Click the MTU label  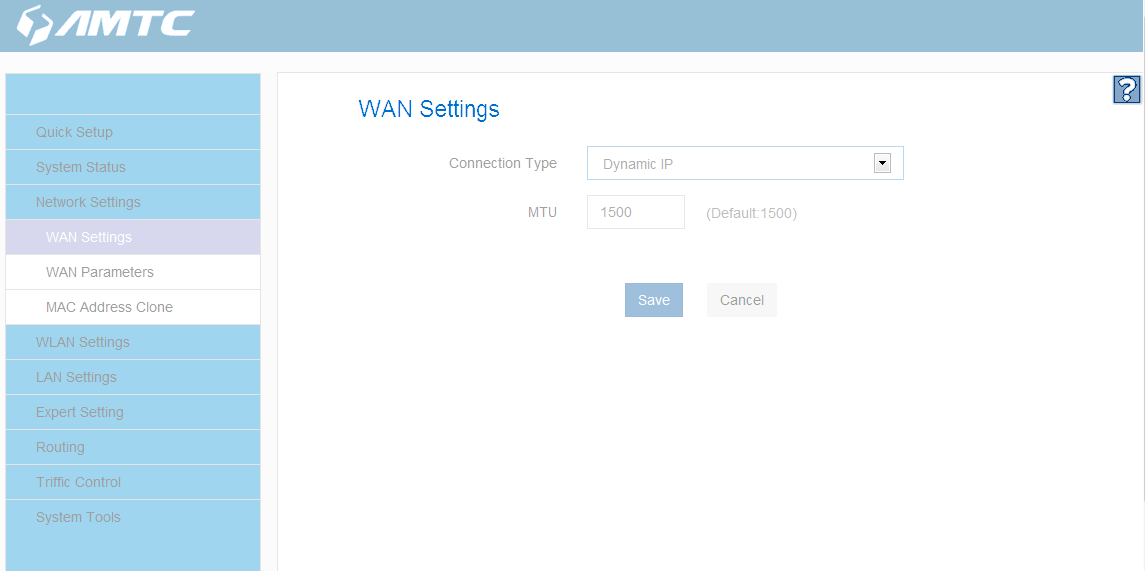tap(543, 212)
